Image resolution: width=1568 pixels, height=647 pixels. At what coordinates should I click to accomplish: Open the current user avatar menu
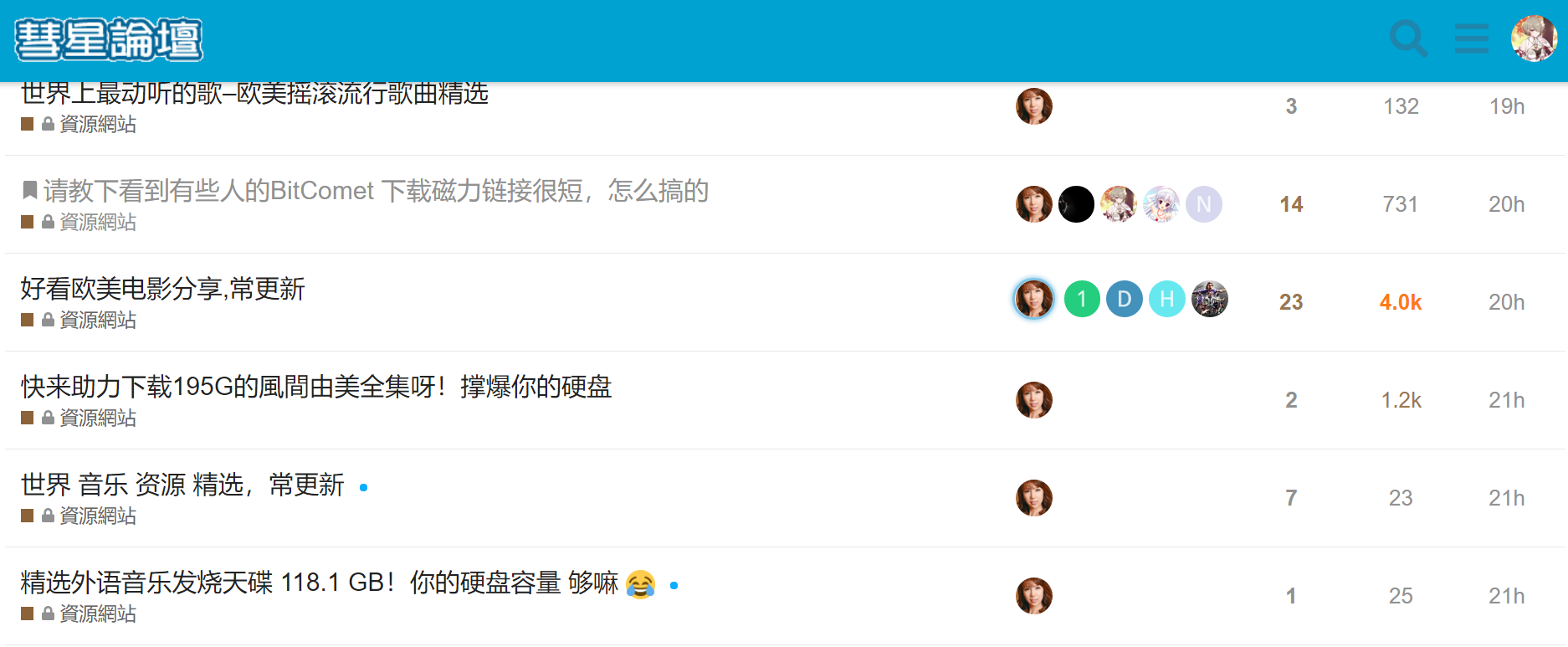pyautogui.click(x=1534, y=39)
